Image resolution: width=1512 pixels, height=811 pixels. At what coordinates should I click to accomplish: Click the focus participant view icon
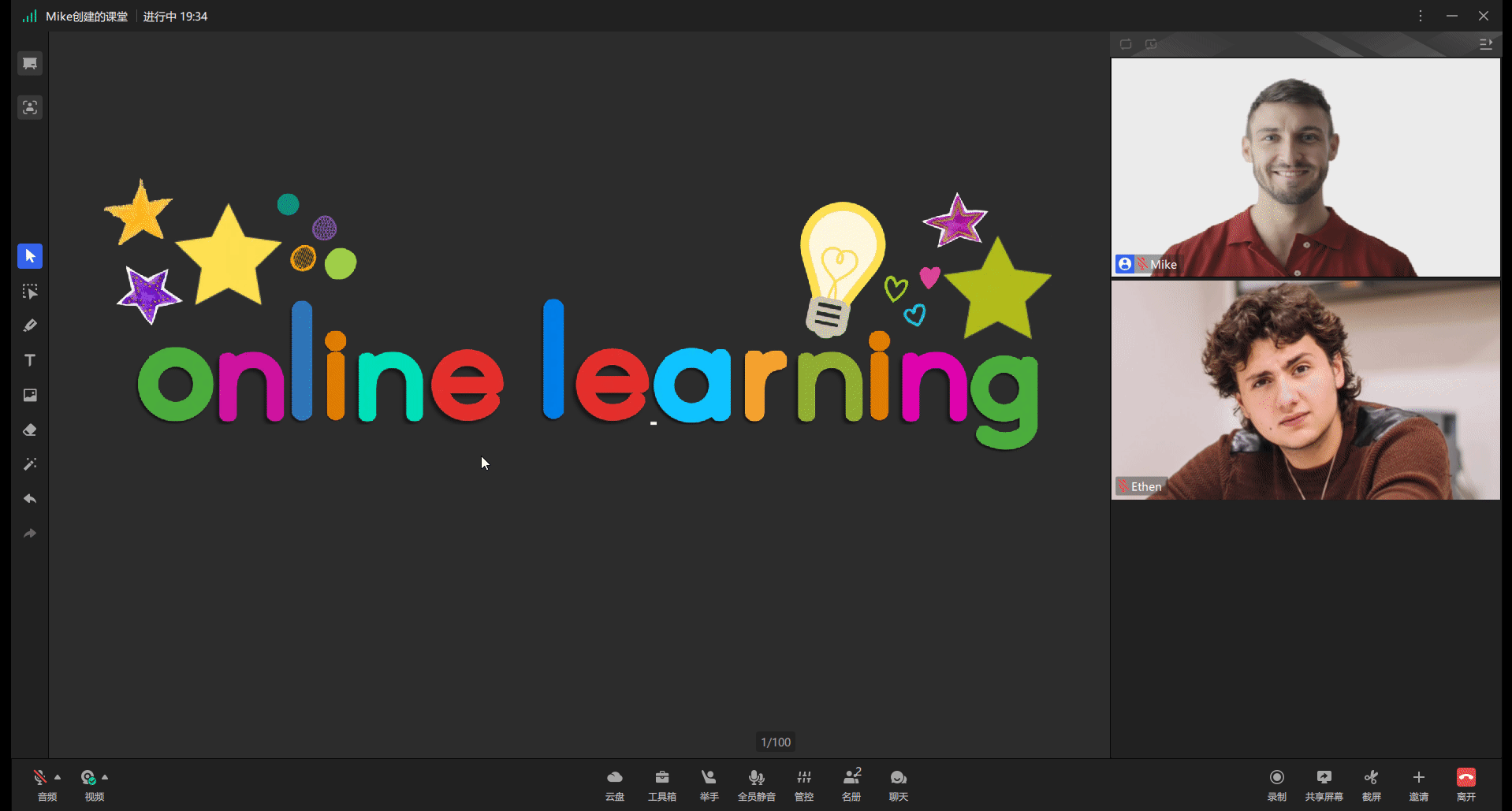pyautogui.click(x=30, y=107)
